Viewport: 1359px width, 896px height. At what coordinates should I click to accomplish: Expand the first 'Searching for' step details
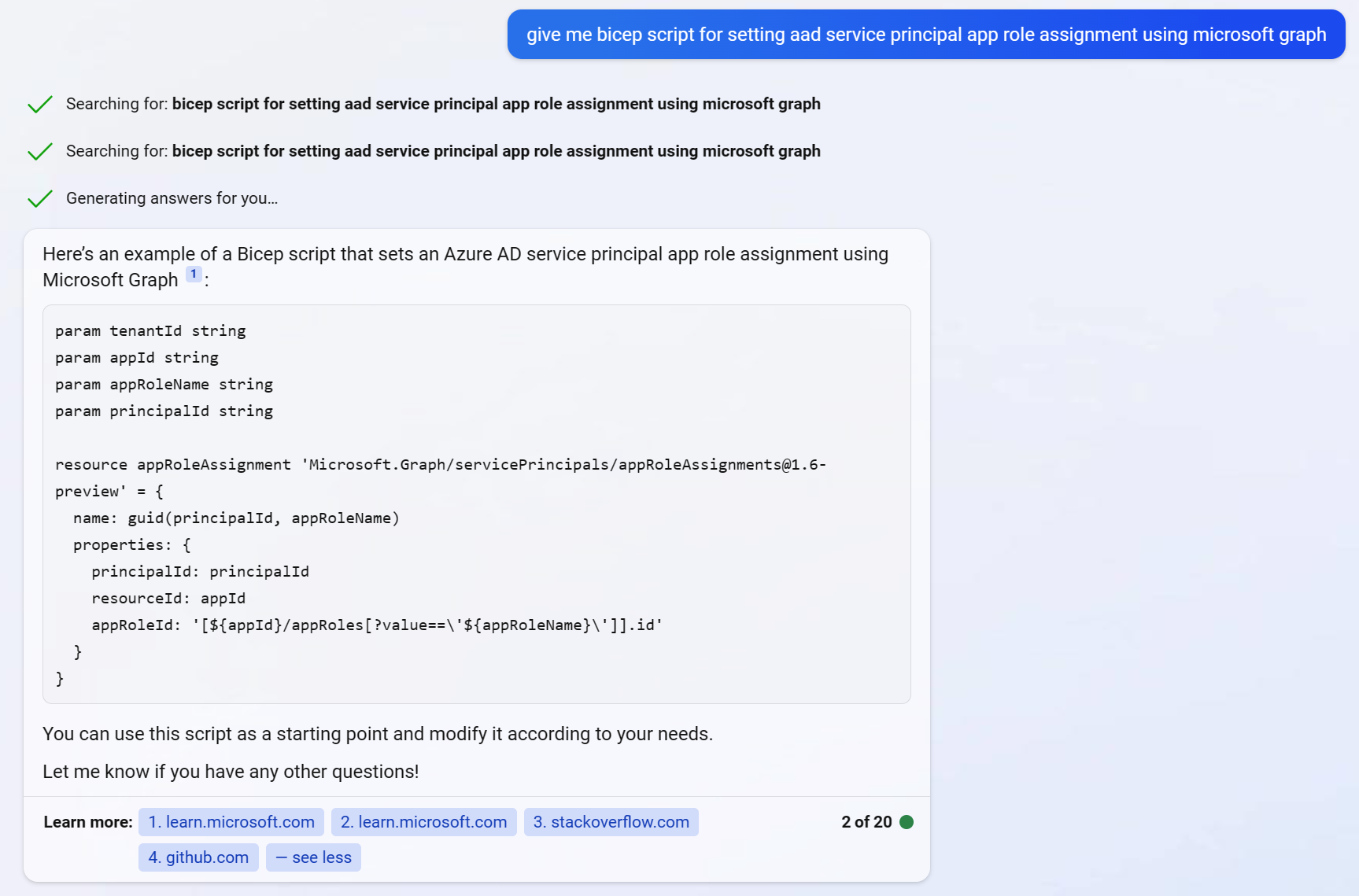[x=444, y=103]
